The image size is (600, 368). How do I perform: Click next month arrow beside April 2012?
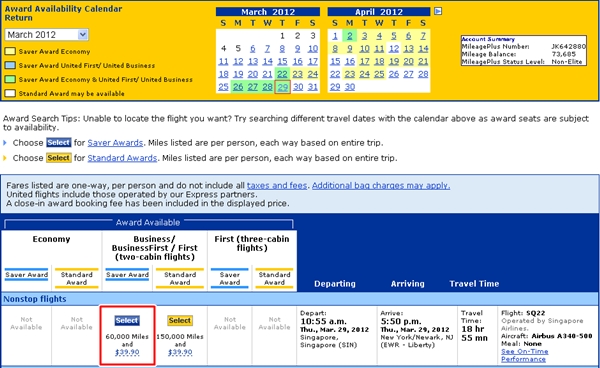438,11
